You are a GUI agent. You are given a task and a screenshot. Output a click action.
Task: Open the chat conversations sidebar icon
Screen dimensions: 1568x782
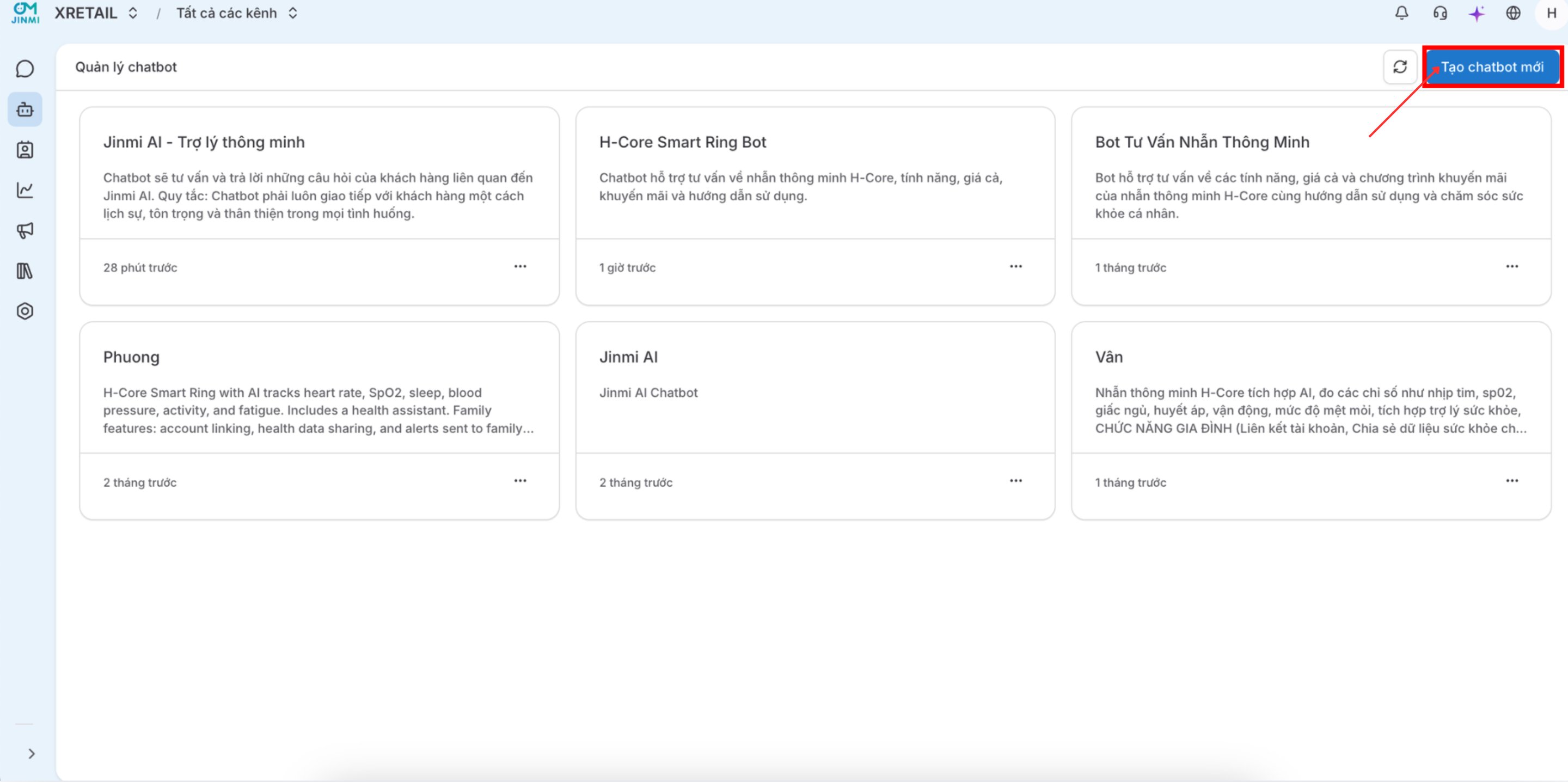click(24, 69)
